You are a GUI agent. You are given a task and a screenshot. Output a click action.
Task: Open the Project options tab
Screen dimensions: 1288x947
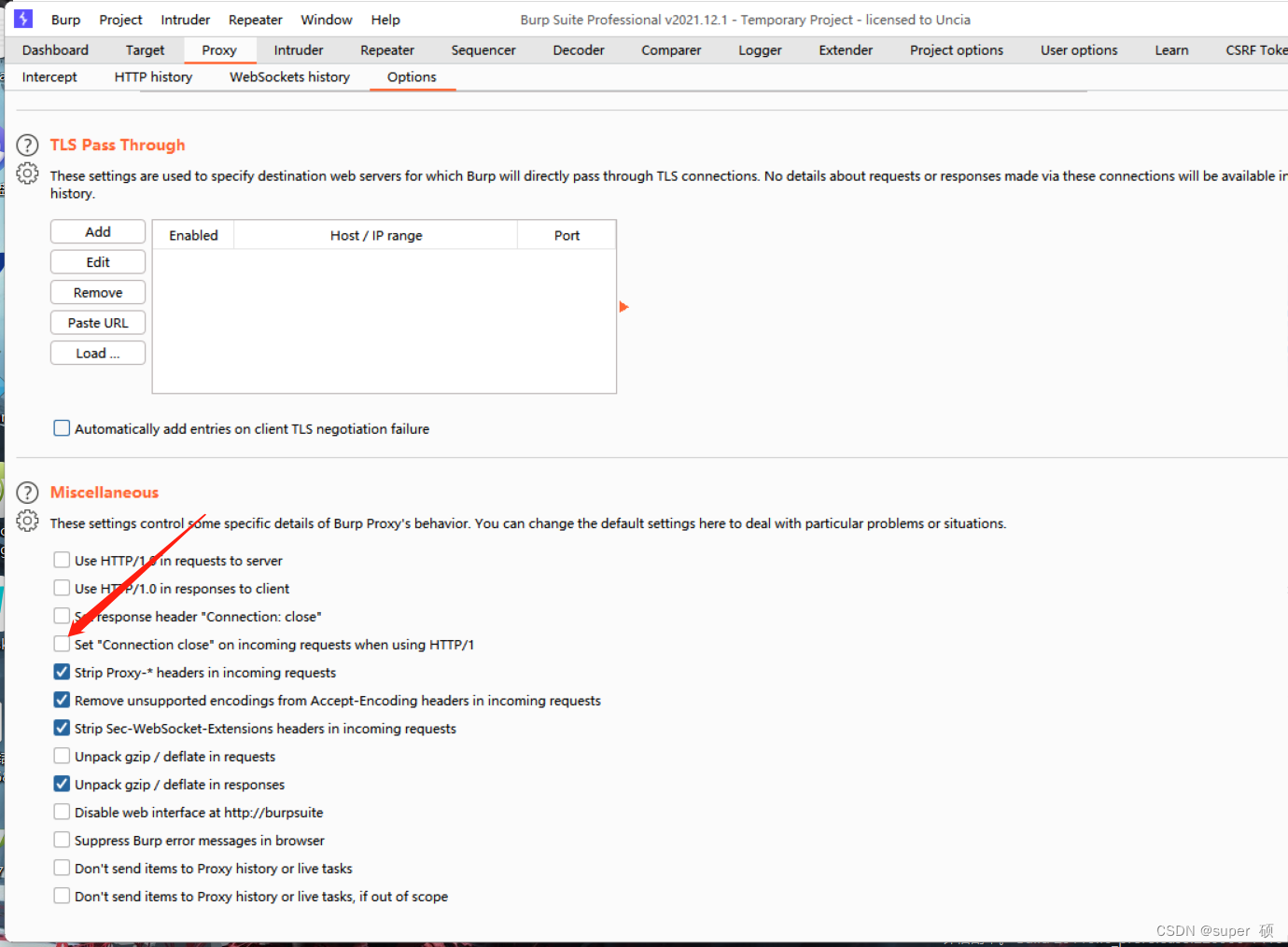click(x=957, y=50)
